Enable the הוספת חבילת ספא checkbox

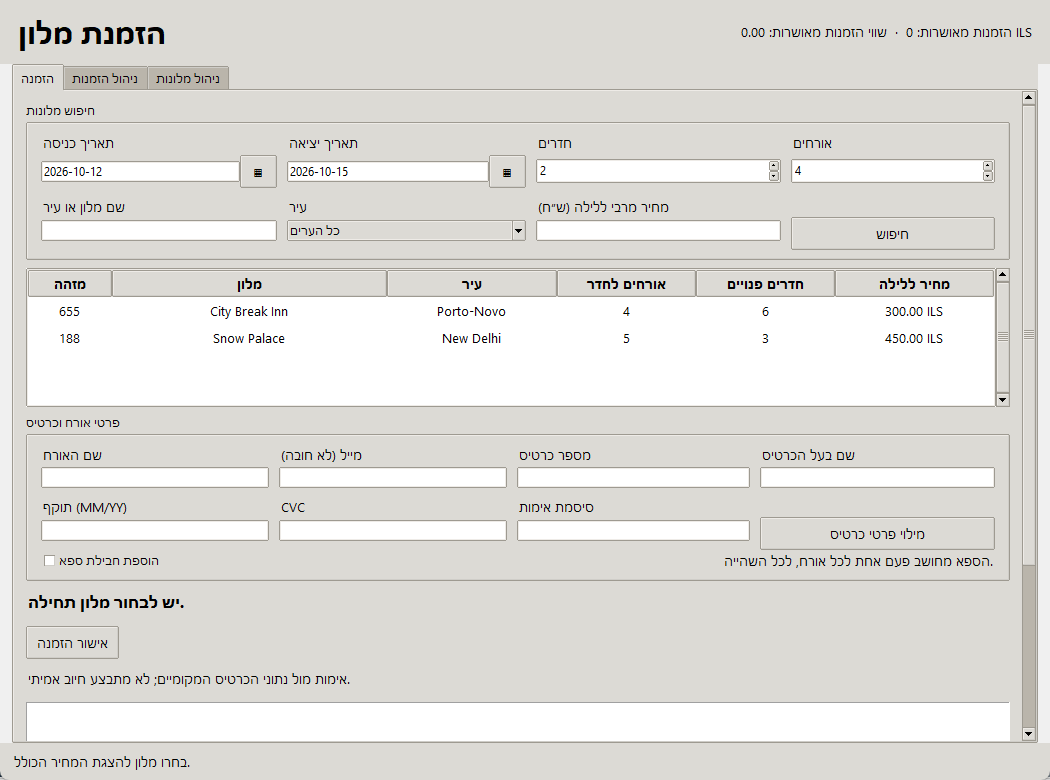(49, 560)
